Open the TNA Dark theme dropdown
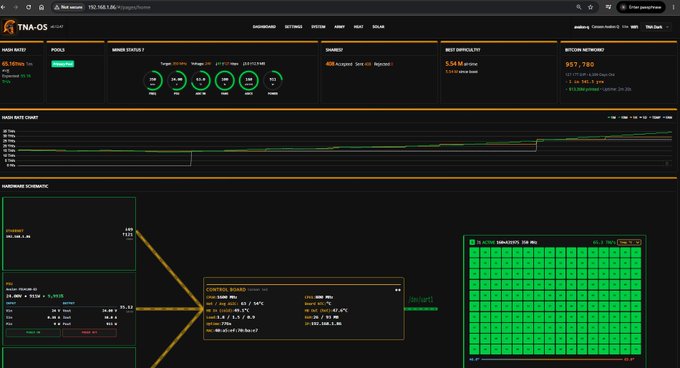The height and width of the screenshot is (368, 680). [657, 27]
